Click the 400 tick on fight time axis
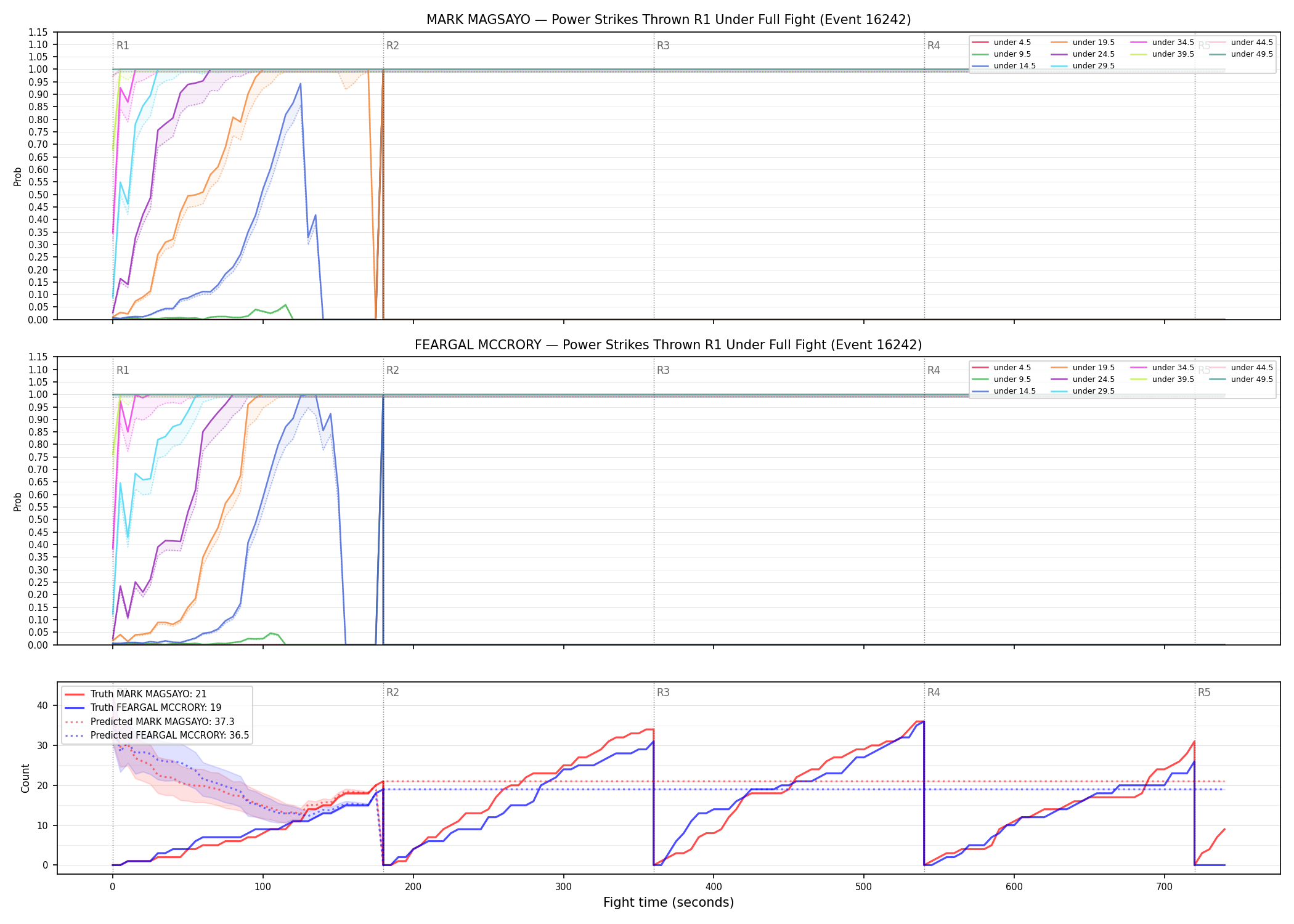This screenshot has width=1294, height=924. 714,887
